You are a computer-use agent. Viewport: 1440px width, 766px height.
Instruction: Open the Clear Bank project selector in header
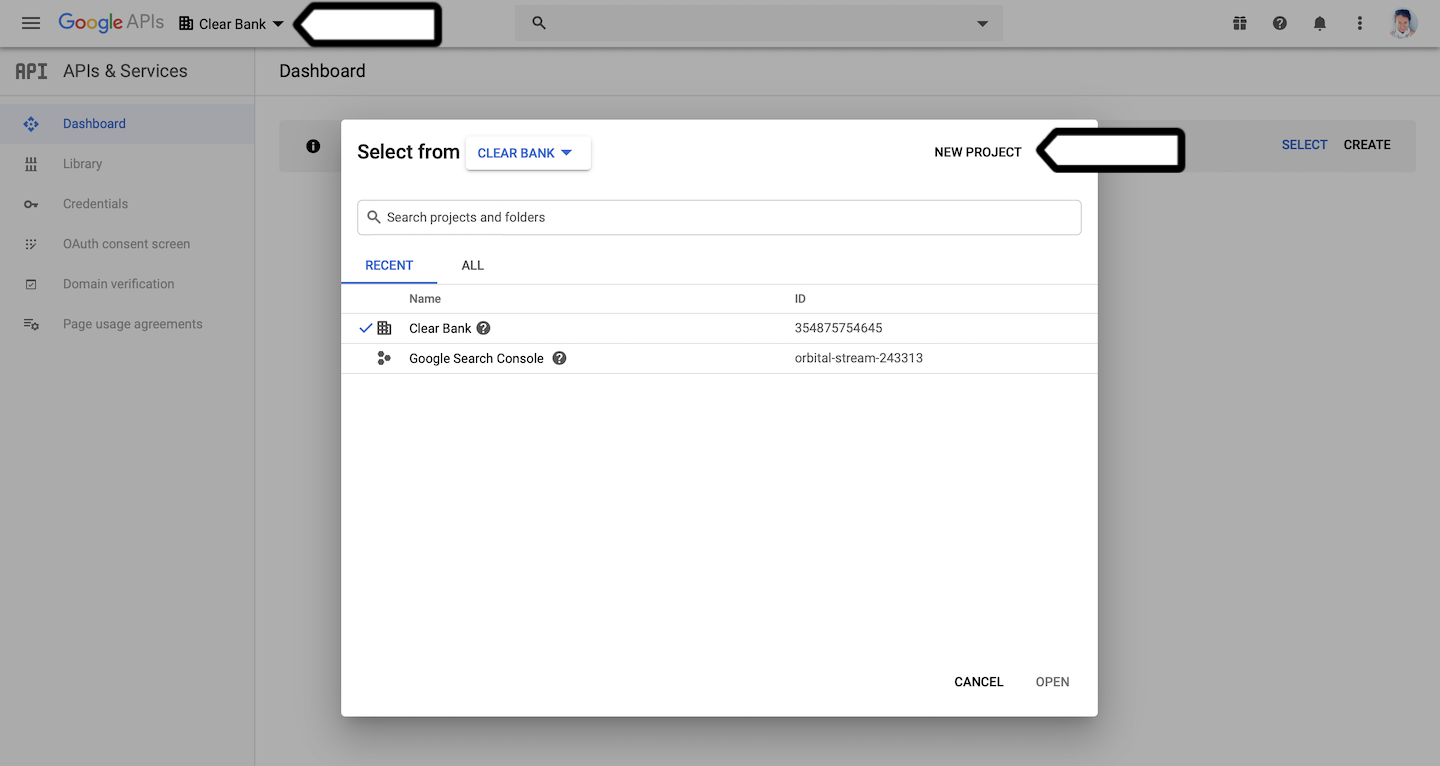click(231, 24)
